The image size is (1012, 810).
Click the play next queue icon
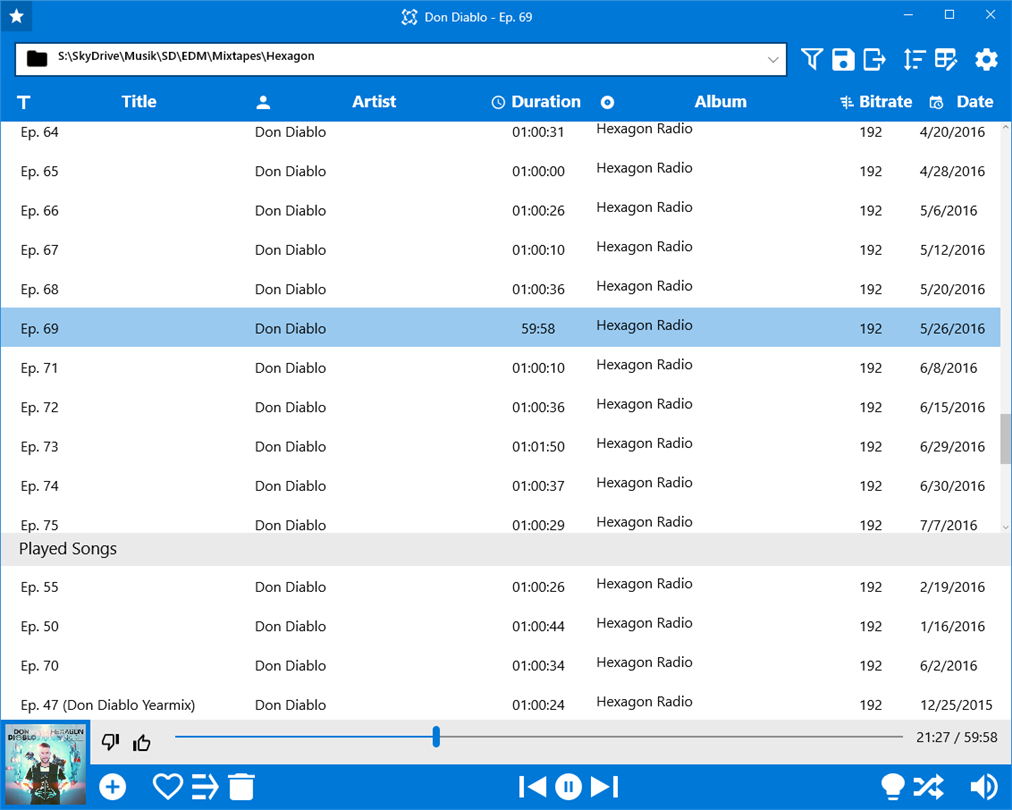[205, 787]
